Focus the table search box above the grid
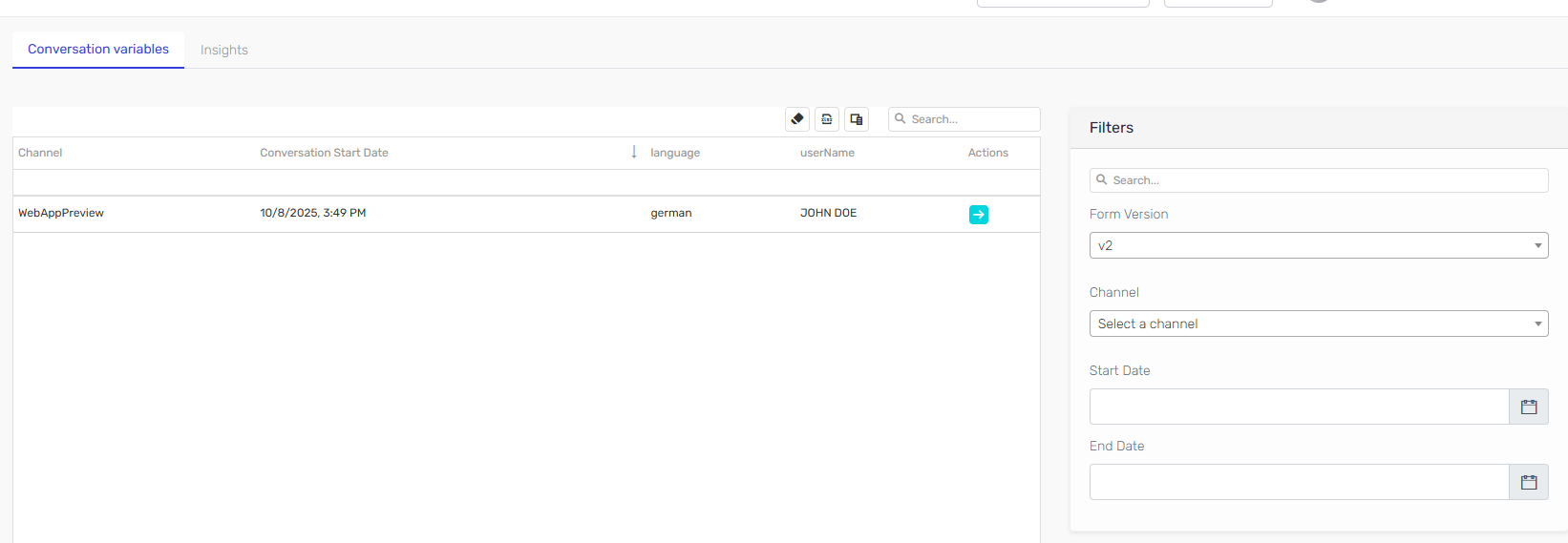The height and width of the screenshot is (543, 1568). tap(972, 119)
